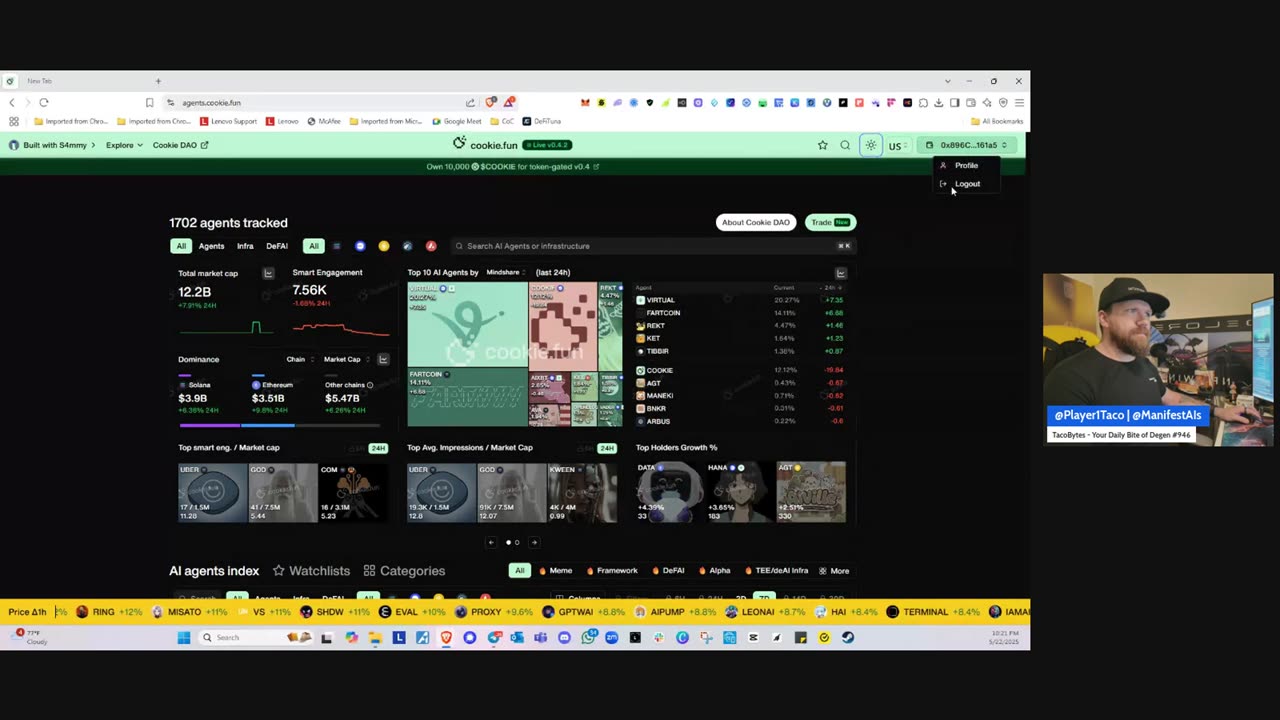Click the cookie.fun logo

tap(485, 145)
